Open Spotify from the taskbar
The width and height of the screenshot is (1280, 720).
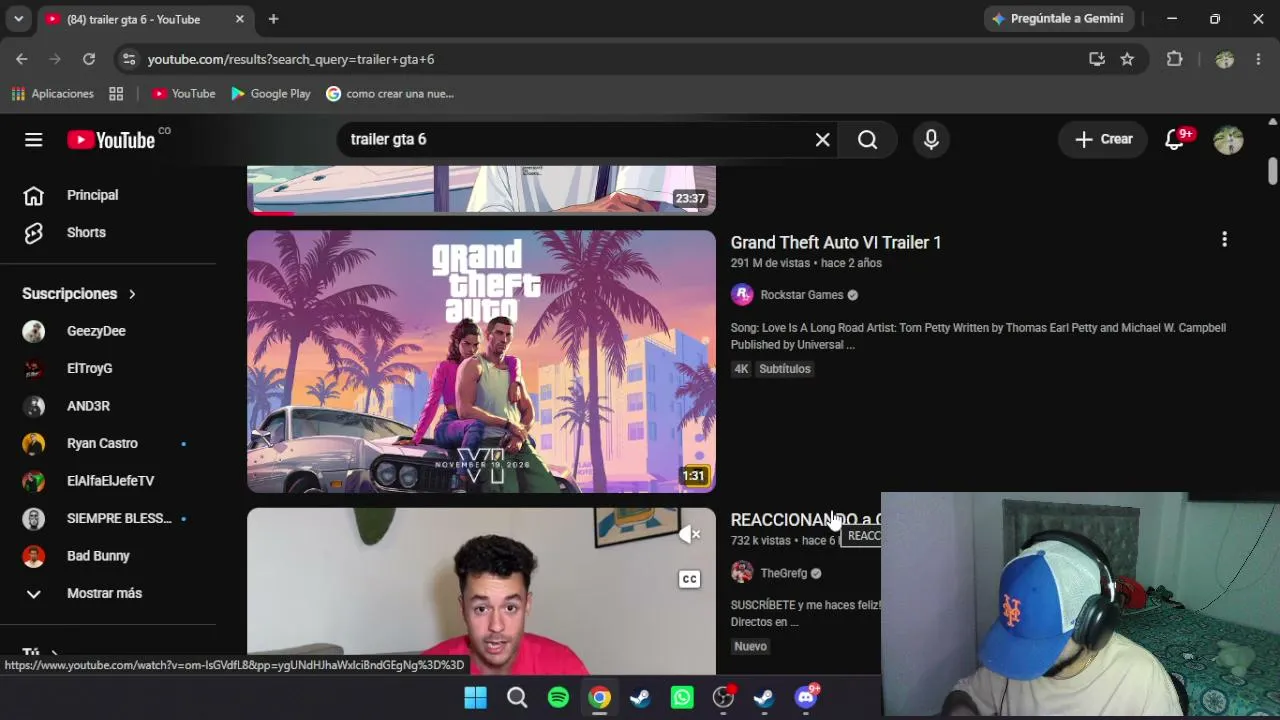pyautogui.click(x=558, y=697)
